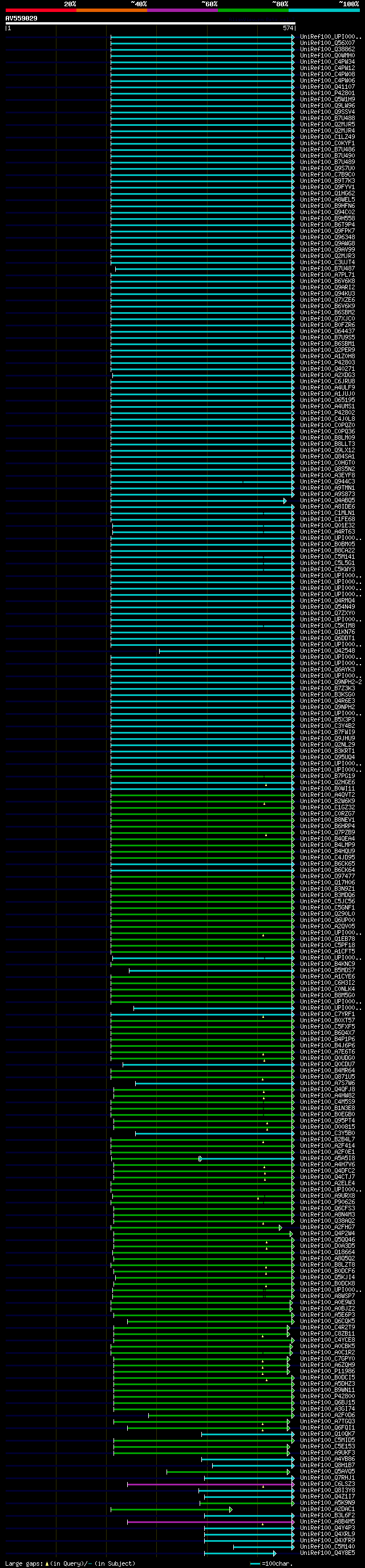Open hit UniRef100_Q38862
This screenshot has height=1568, width=365.
point(327,50)
